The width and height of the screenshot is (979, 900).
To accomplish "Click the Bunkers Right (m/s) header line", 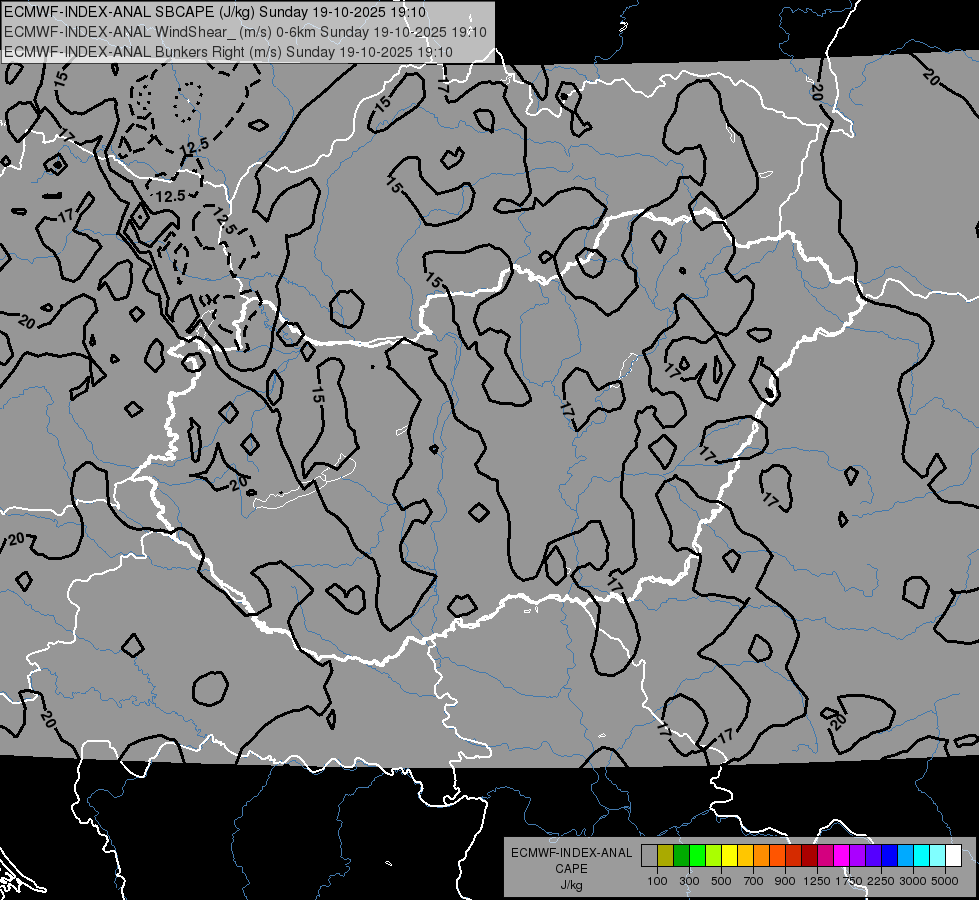I will click(229, 52).
